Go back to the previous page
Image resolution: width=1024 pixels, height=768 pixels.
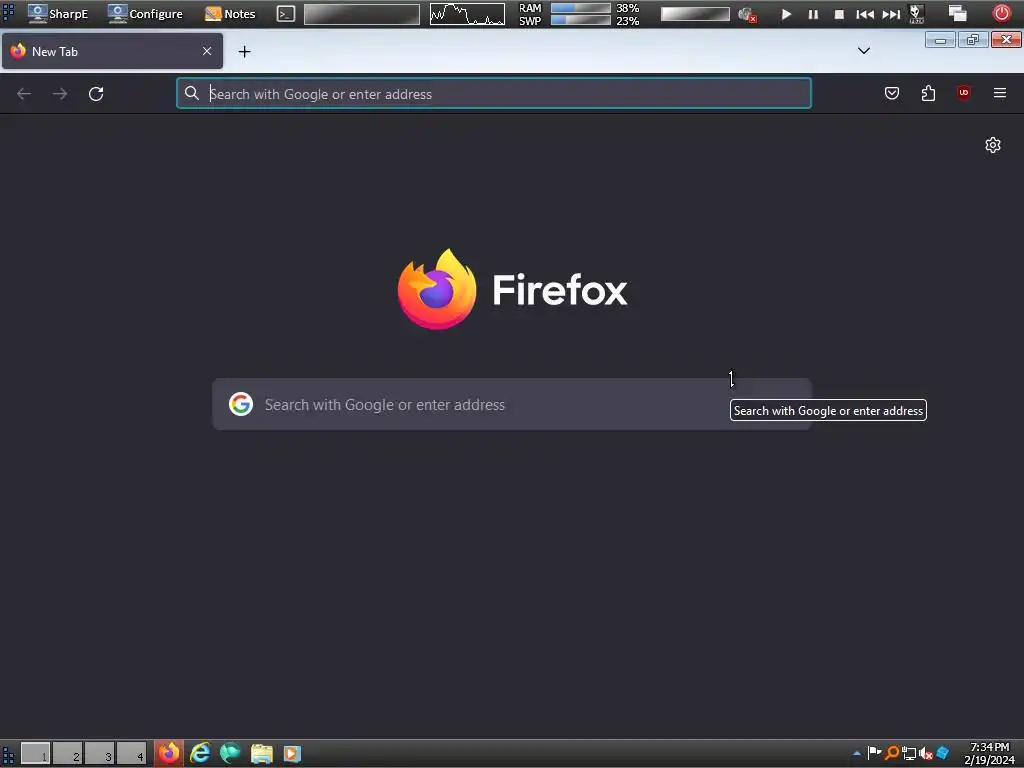(24, 93)
